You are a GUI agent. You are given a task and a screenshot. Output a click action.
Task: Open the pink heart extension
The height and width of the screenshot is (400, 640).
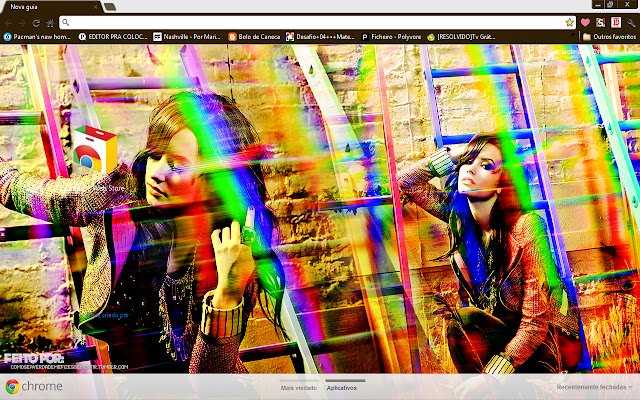(x=585, y=22)
